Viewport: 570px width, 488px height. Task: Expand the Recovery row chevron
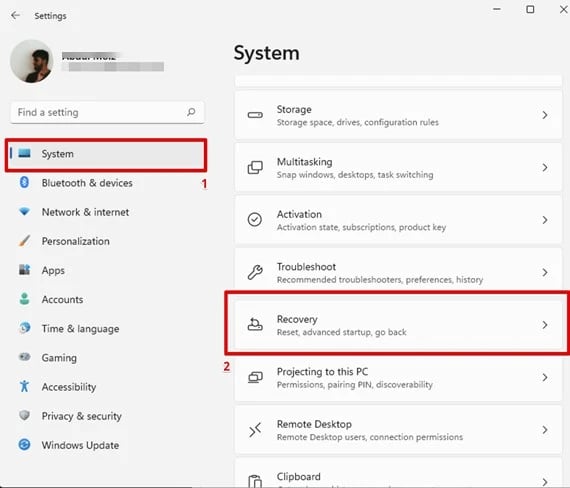[x=545, y=325]
